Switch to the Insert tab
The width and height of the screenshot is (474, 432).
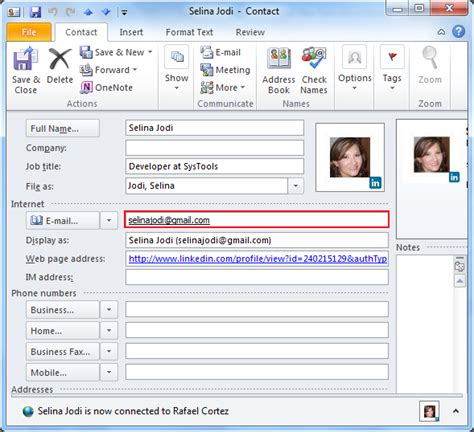click(x=131, y=32)
